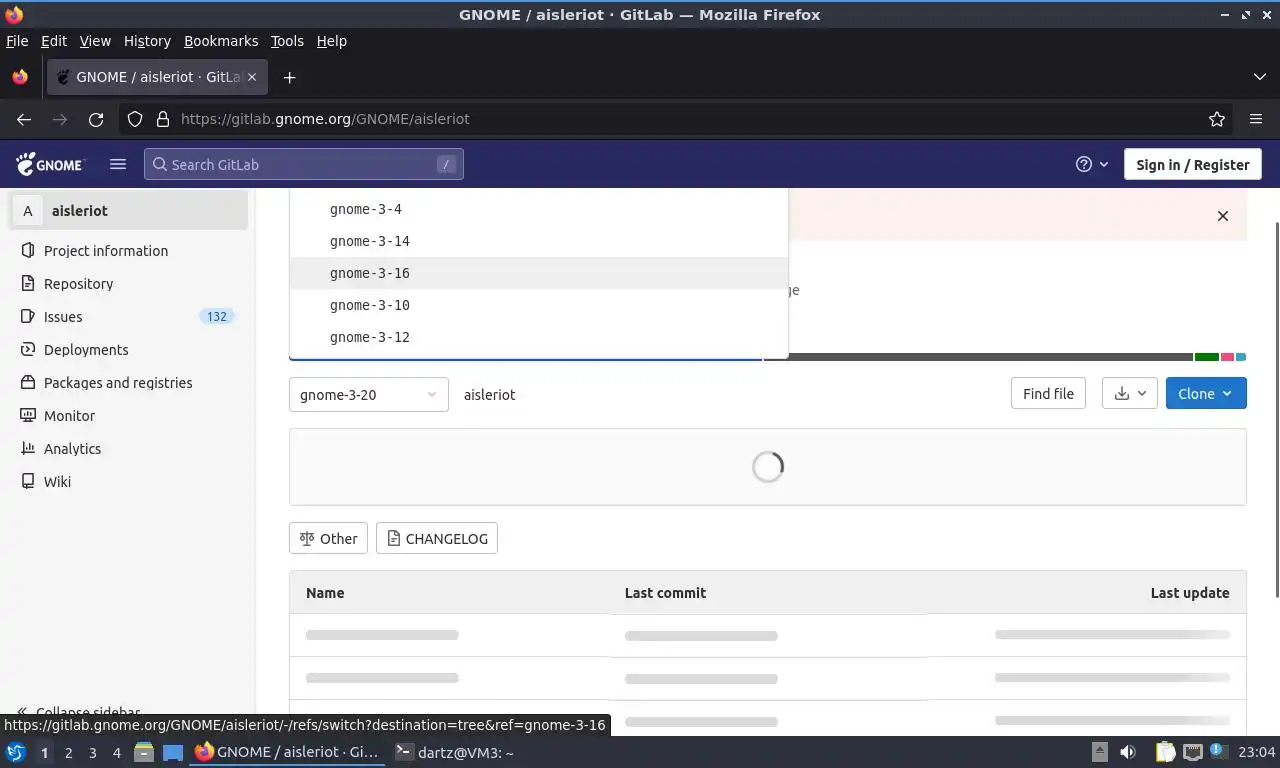The width and height of the screenshot is (1280, 768).
Task: Expand the Clone dropdown button
Action: (1206, 394)
